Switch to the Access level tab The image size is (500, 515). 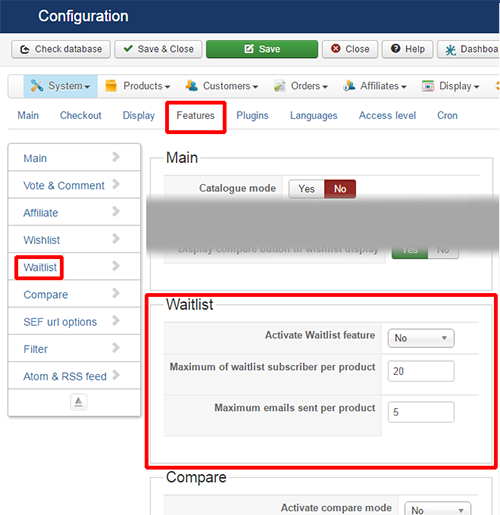point(387,115)
